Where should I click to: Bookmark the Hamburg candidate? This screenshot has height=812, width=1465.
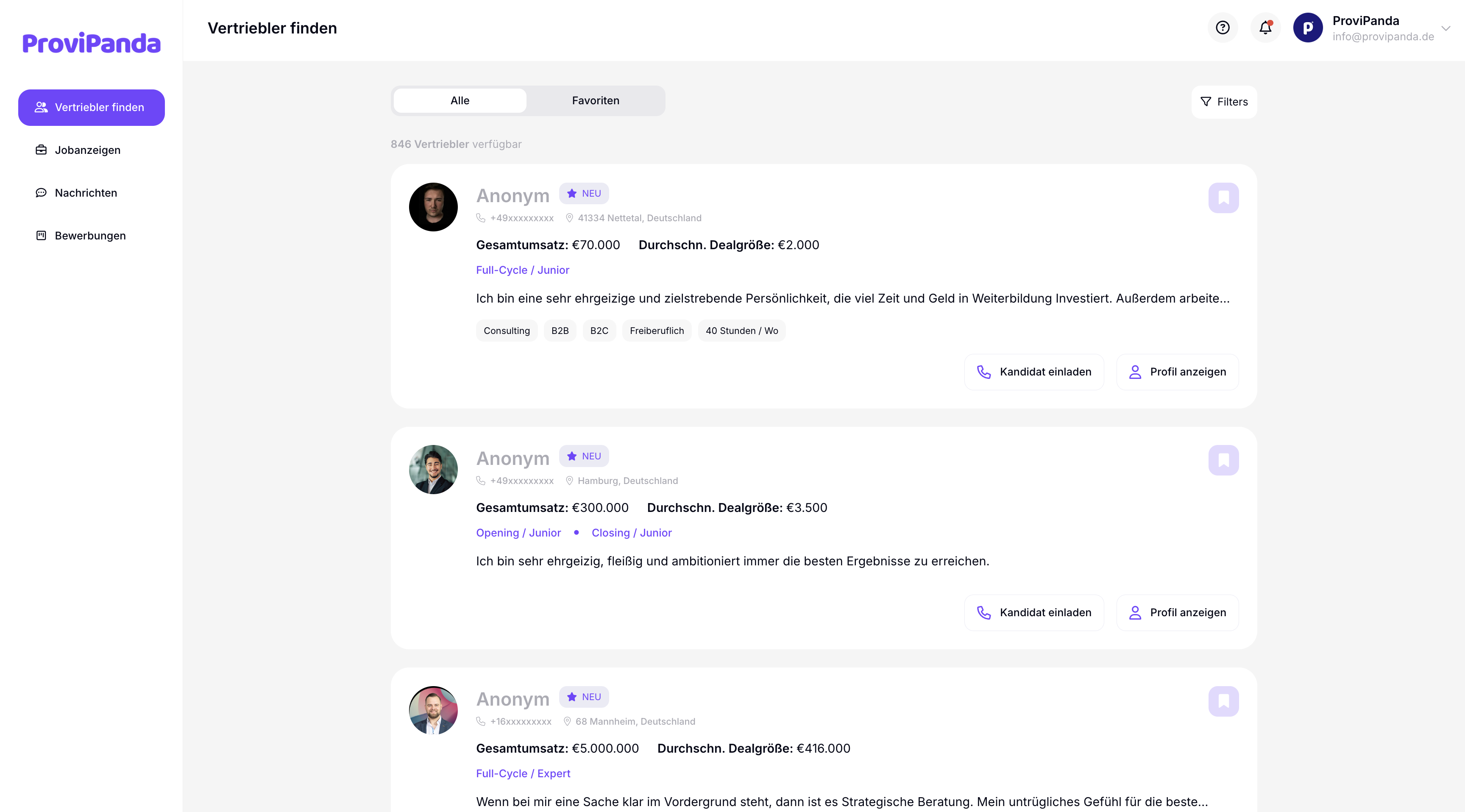[1223, 460]
